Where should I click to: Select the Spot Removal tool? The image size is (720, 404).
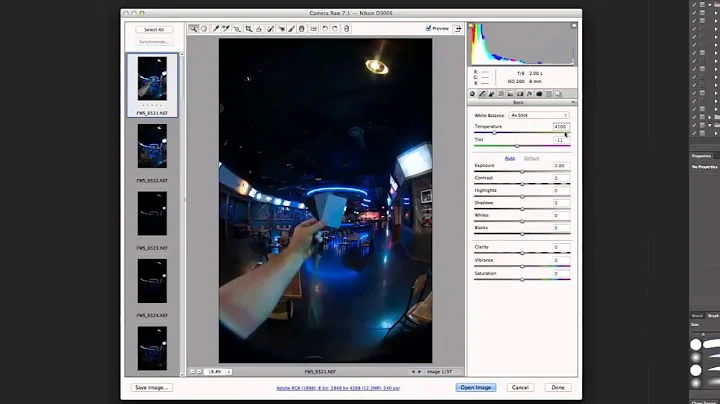(x=270, y=28)
